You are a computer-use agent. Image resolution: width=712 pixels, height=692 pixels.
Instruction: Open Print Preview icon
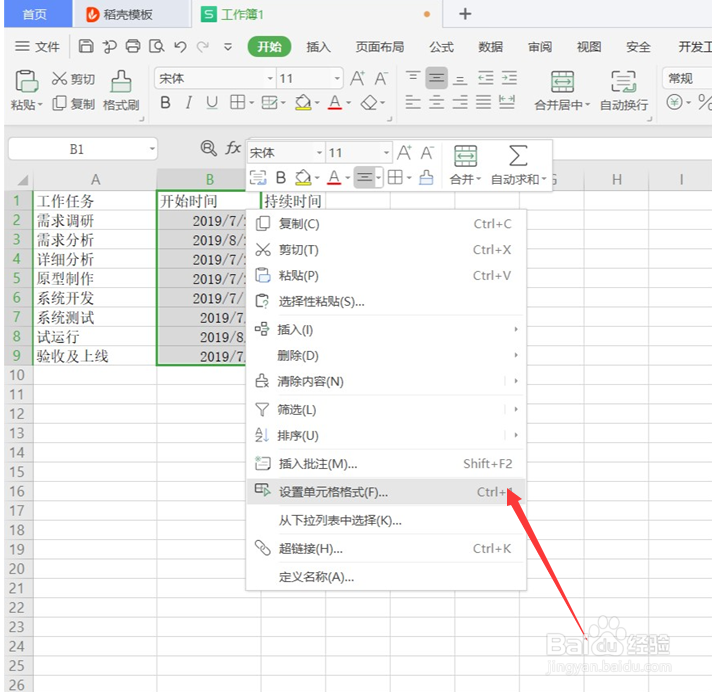pyautogui.click(x=157, y=46)
